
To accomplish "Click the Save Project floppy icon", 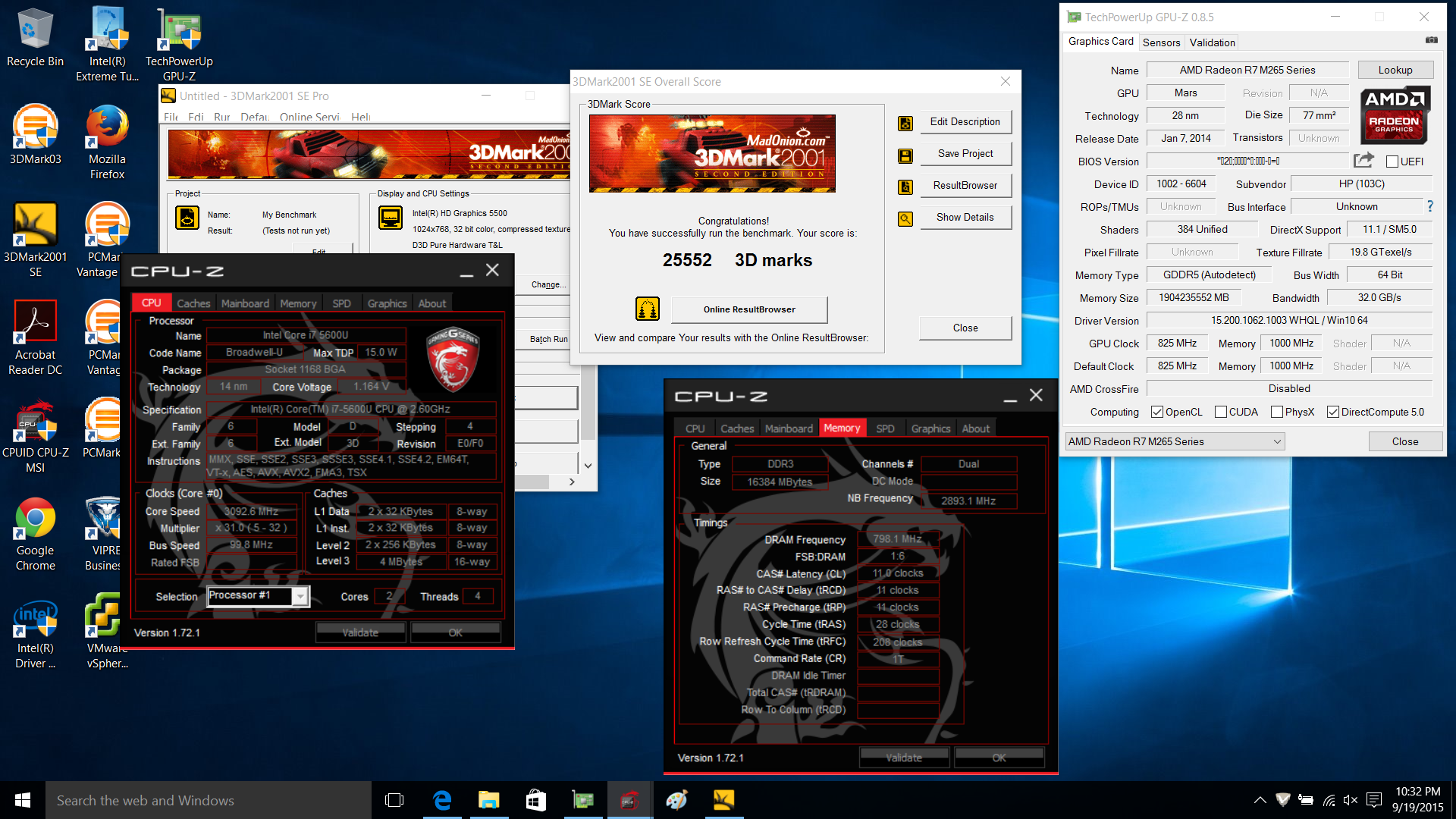I will click(905, 155).
